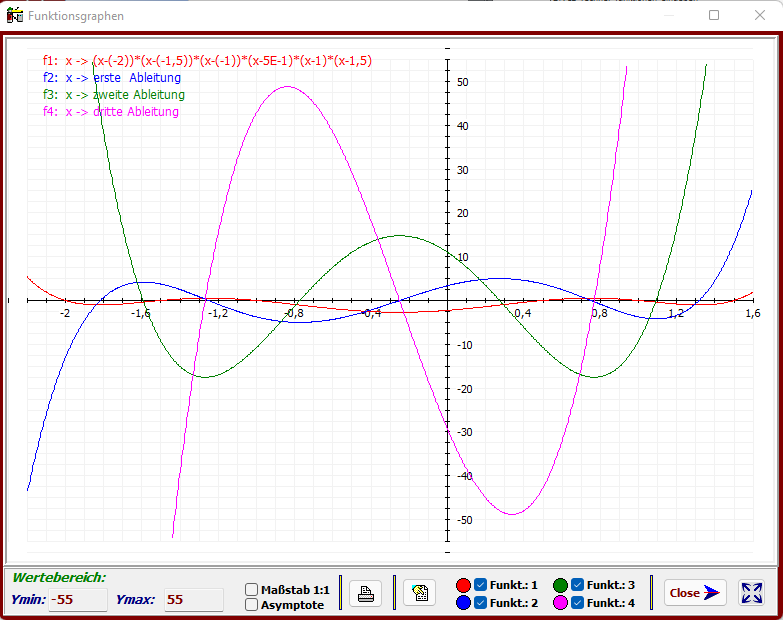Click the Ymin input field
The height and width of the screenshot is (620, 783).
(x=78, y=600)
